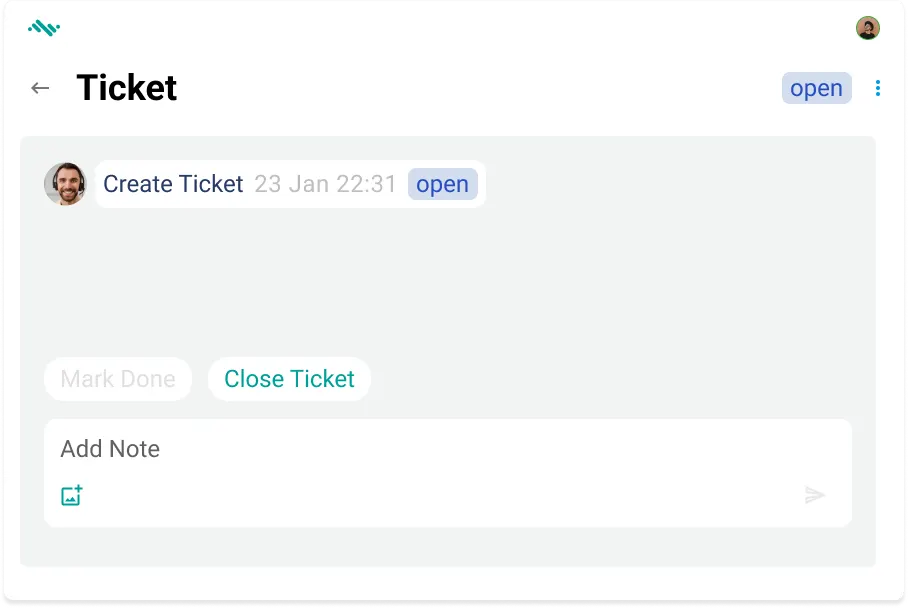Open your account avatar in the top bar

tap(868, 28)
